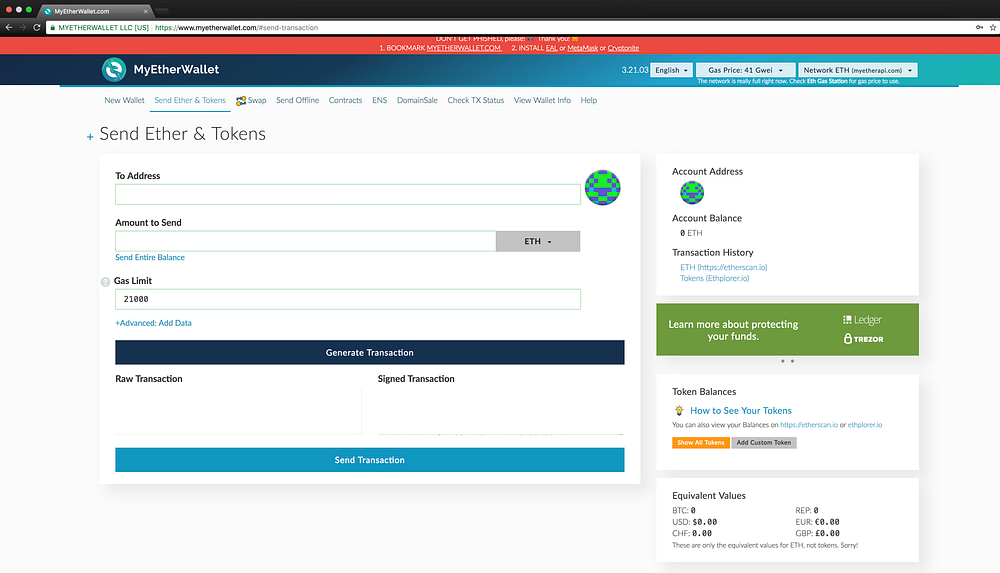Click the Account Address identicon
The image size is (1000, 573).
click(692, 192)
